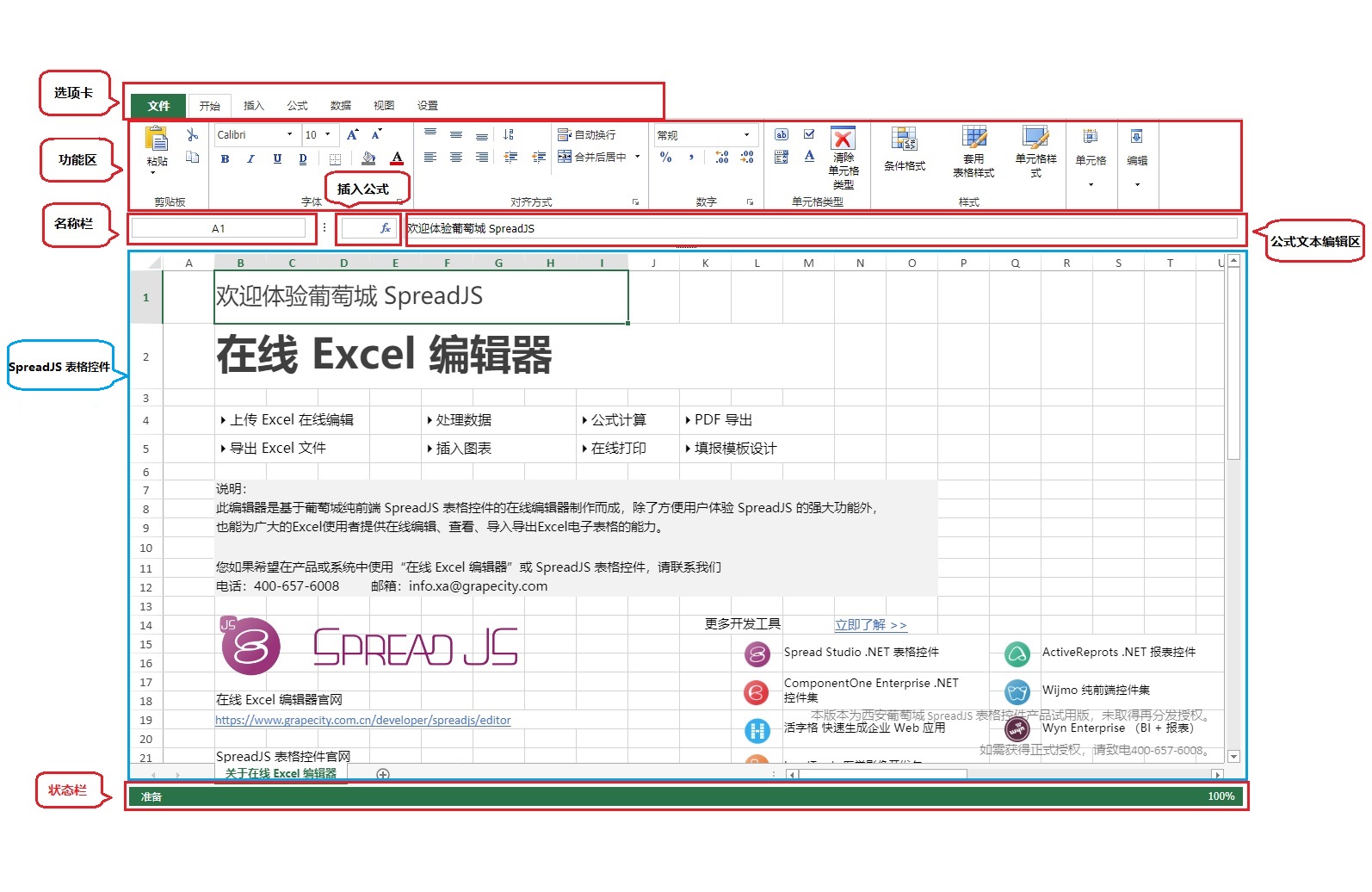Image resolution: width=1372 pixels, height=892 pixels.
Task: Toggle 自动换行 wrap text
Action: [587, 135]
